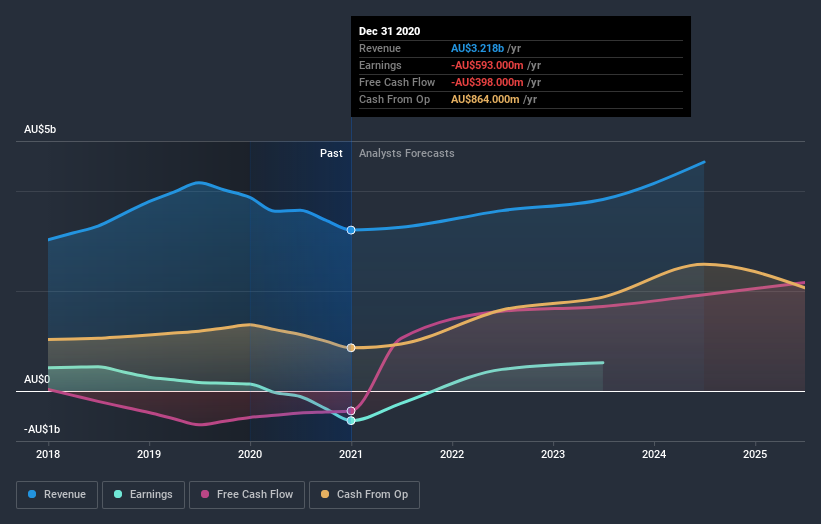This screenshot has height=524, width=821.
Task: Click the -AU$593.000m earnings value
Action: [x=487, y=65]
